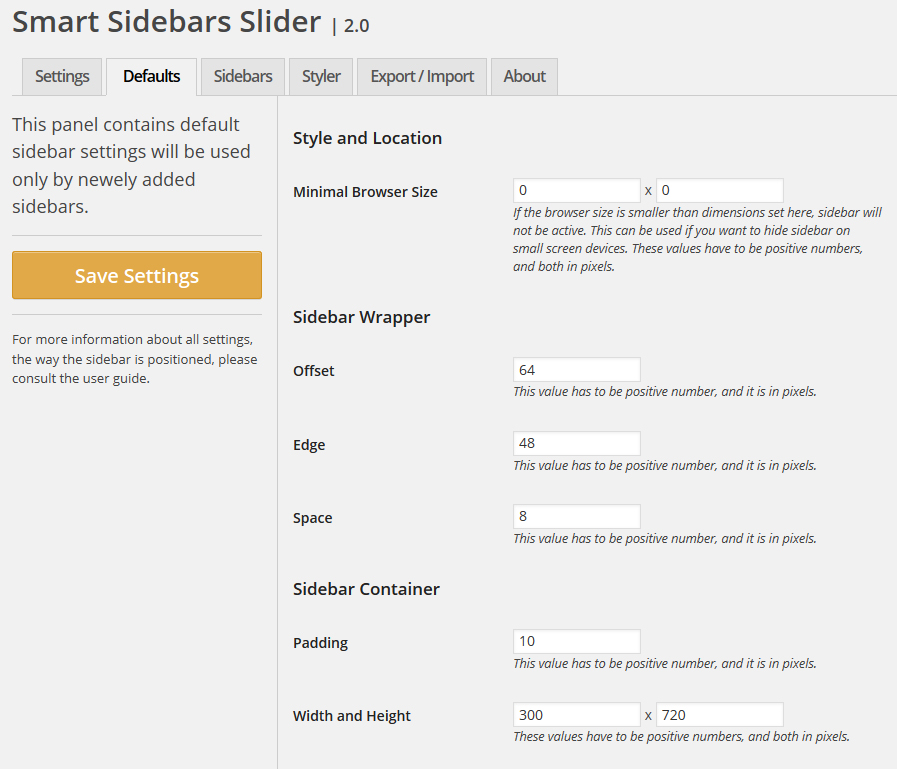Switch to the Export / Import tab
The image size is (897, 769).
[421, 76]
